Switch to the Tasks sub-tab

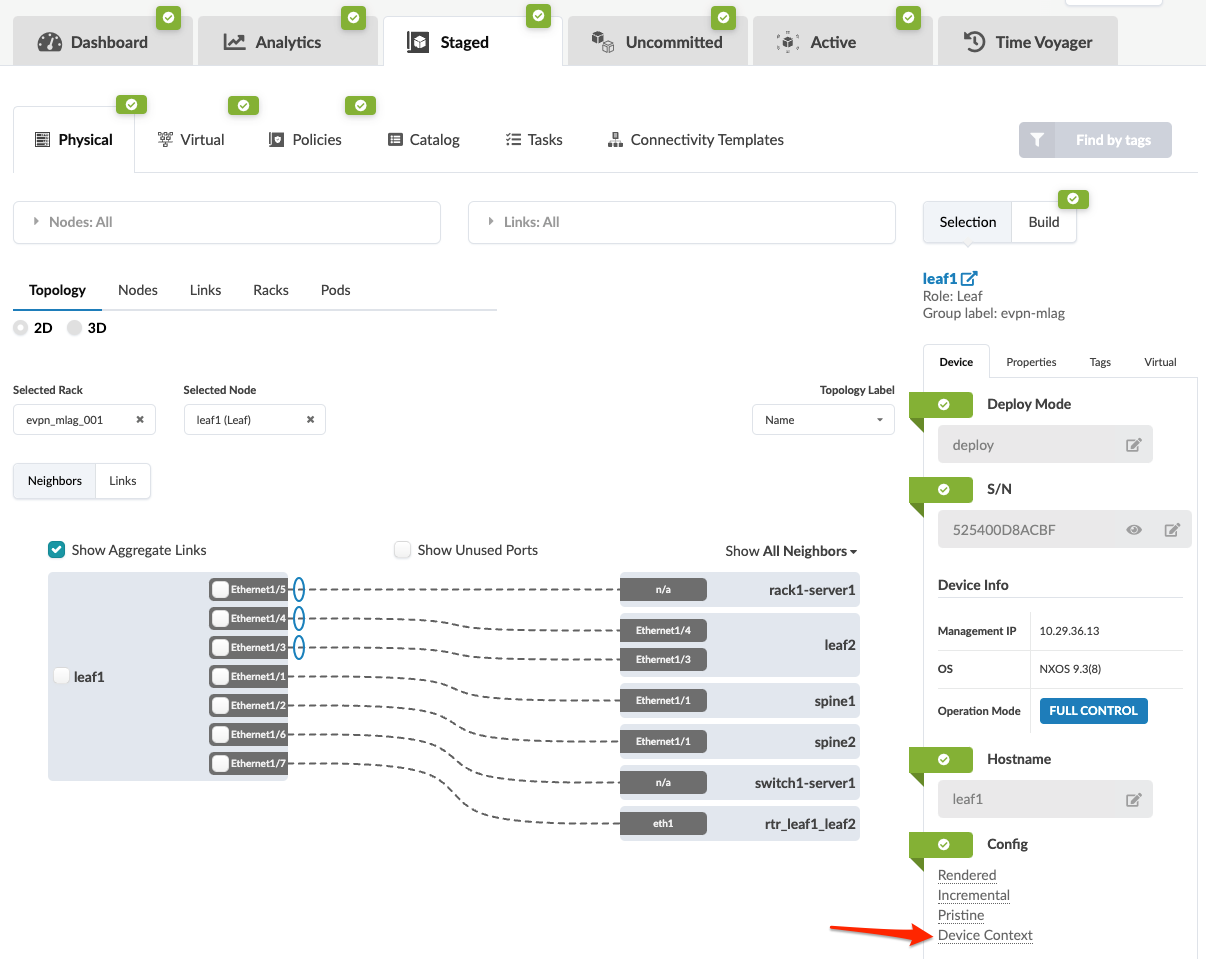tap(534, 140)
